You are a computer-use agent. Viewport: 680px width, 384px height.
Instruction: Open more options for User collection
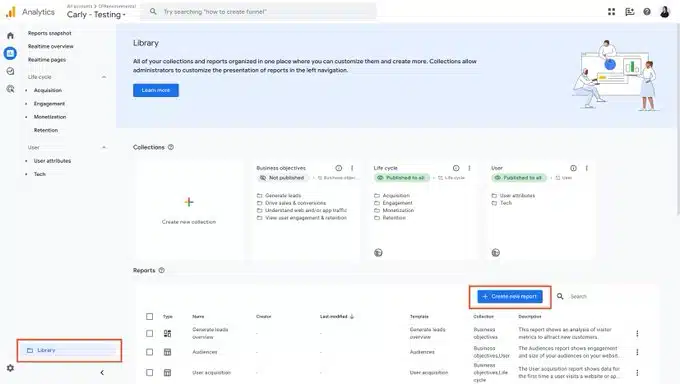pos(587,168)
